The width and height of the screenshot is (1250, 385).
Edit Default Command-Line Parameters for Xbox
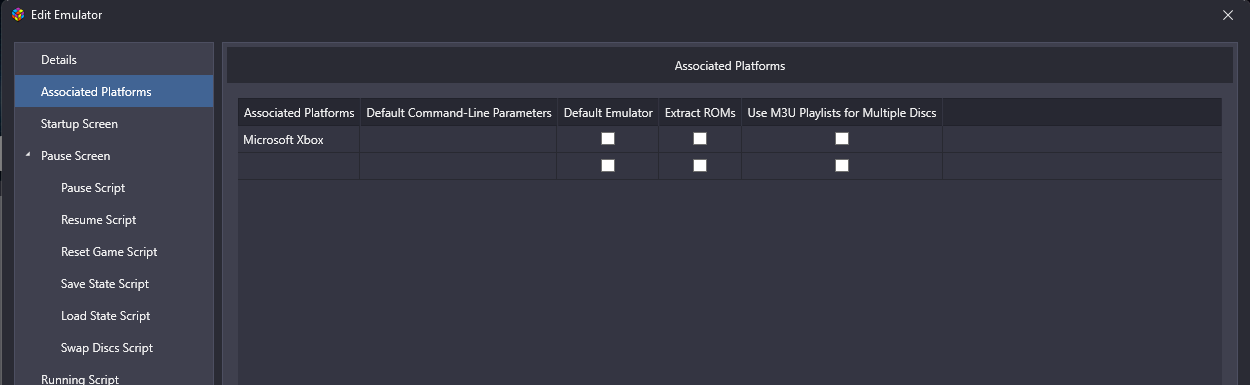point(458,140)
